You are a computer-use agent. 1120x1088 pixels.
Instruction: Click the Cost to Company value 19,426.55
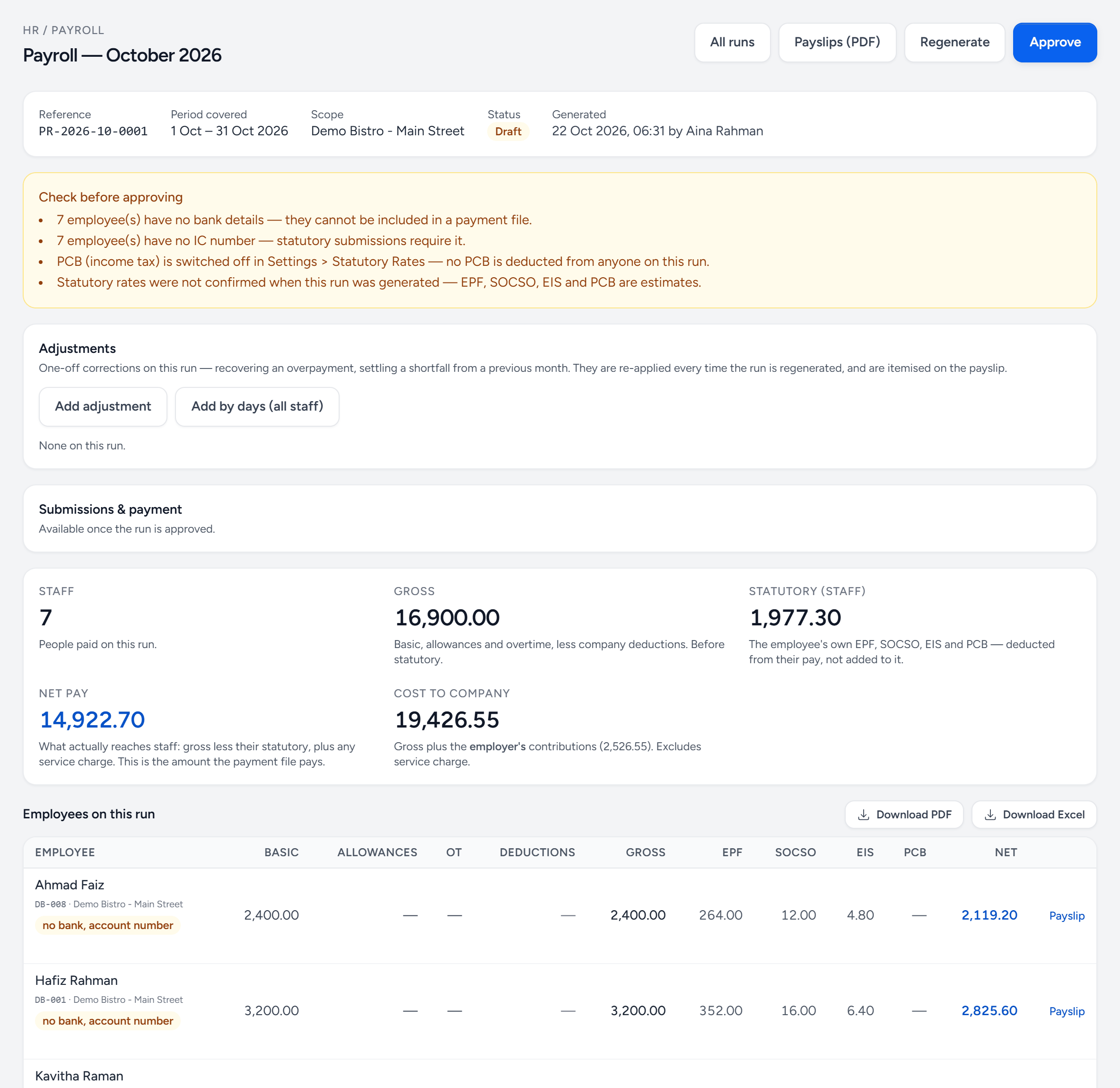pos(447,719)
